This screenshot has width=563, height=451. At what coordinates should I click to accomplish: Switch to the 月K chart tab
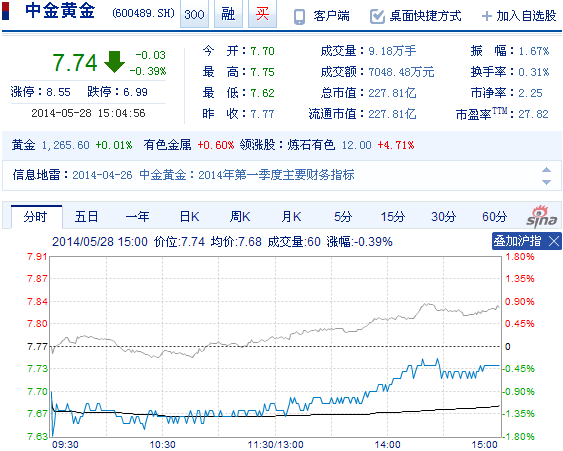coord(291,217)
